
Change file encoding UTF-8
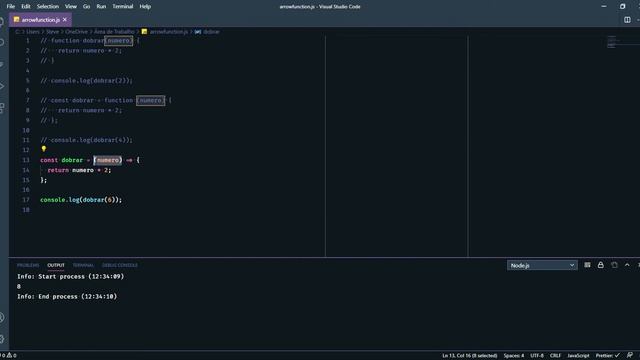point(537,356)
